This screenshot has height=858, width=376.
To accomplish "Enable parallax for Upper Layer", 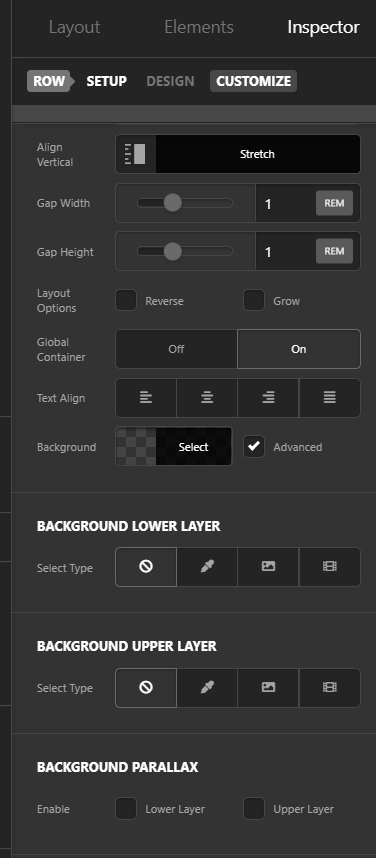I will (x=254, y=809).
